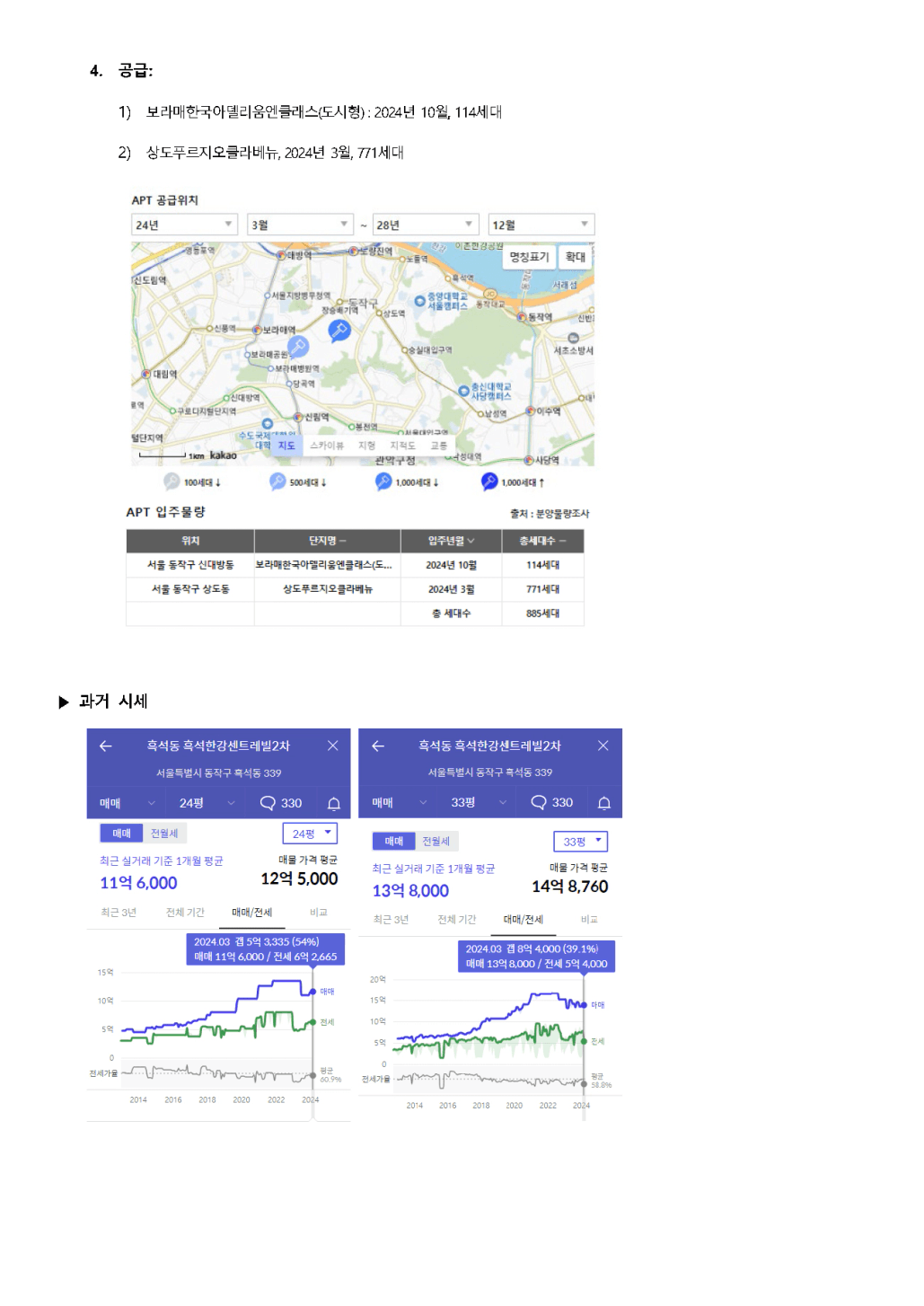
Task: Switch map to 스카이뷰 tab
Action: (327, 446)
